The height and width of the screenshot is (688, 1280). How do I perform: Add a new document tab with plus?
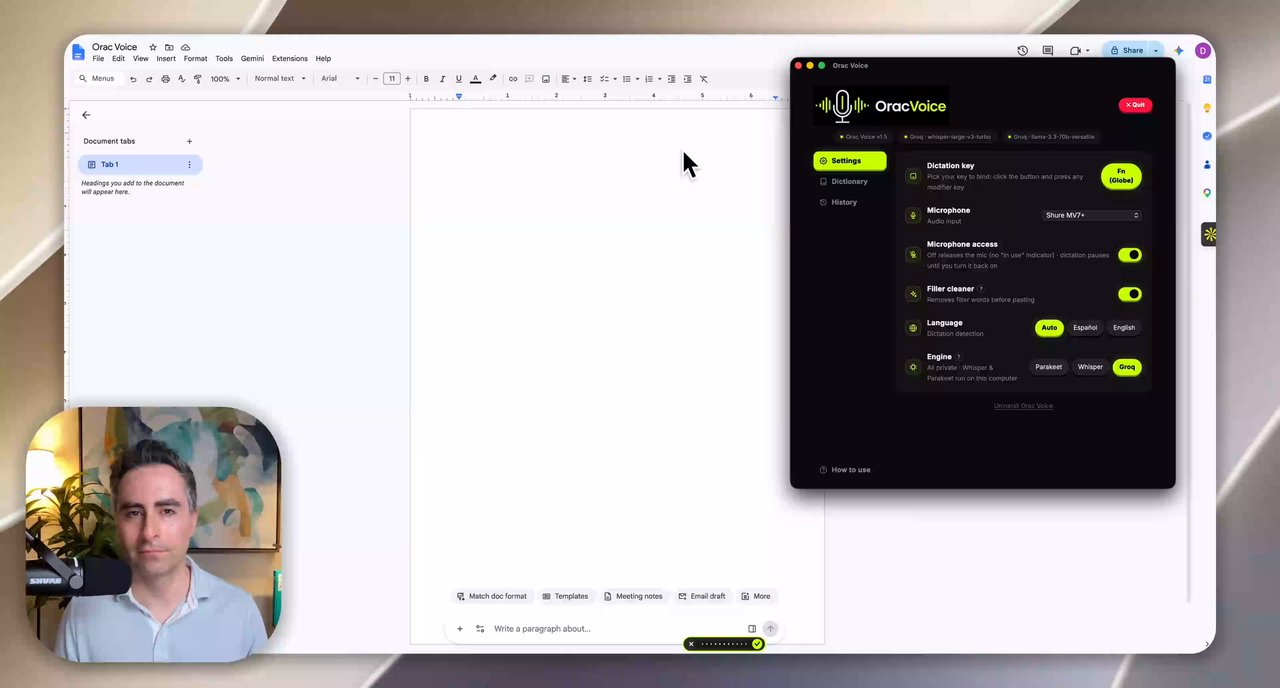tap(189, 141)
